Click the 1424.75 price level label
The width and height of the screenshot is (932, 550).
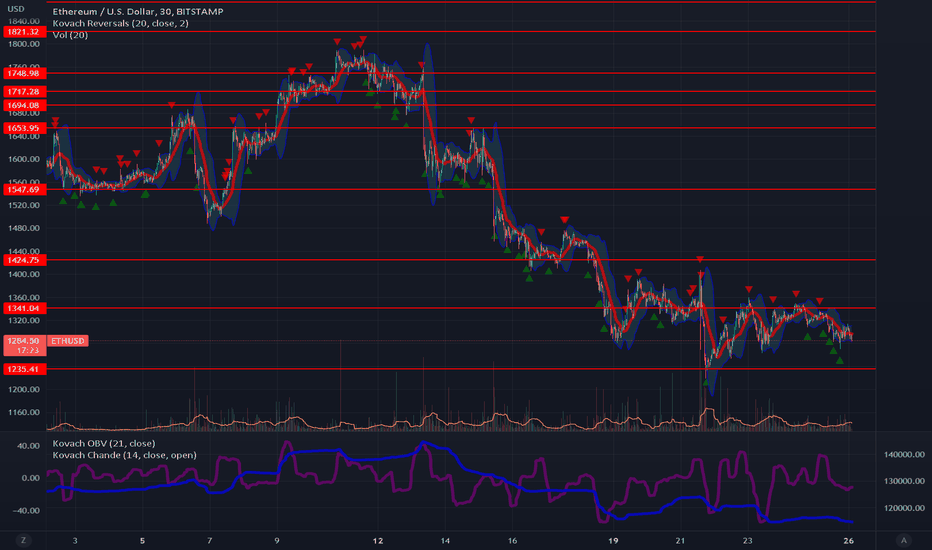click(24, 260)
